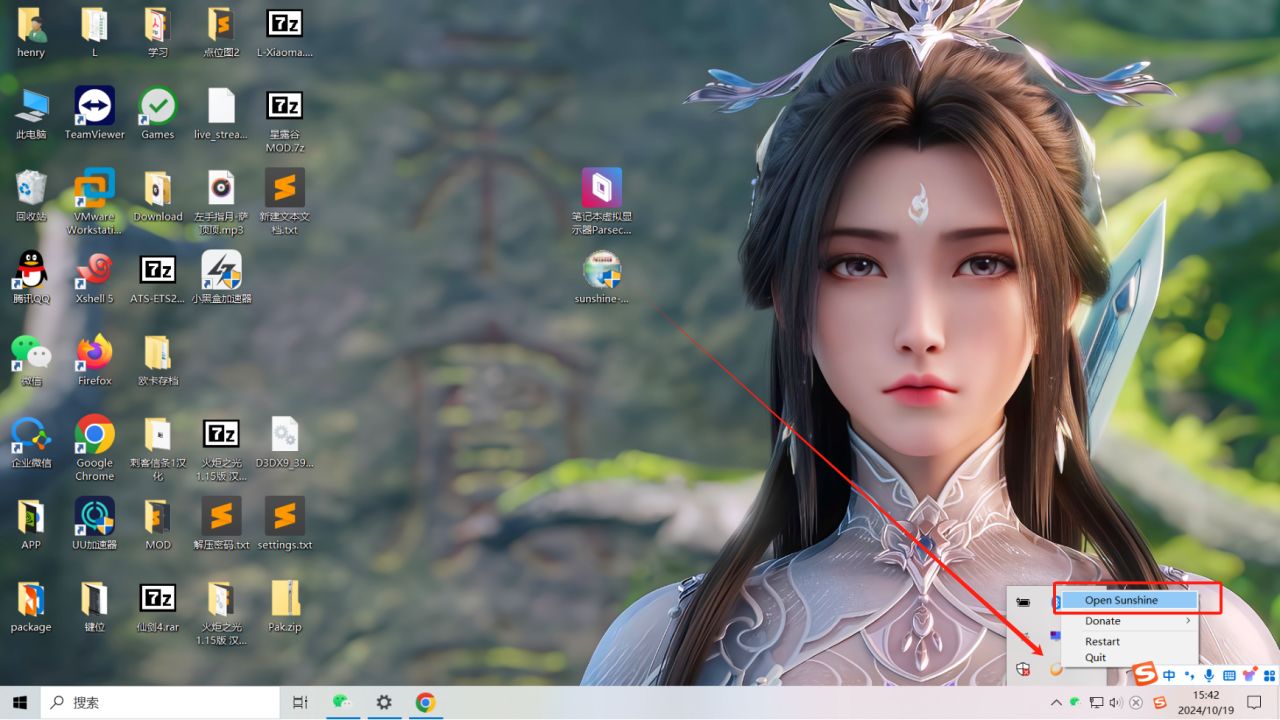
Task: Select Restart from the Sunshine menu
Action: pyautogui.click(x=1129, y=641)
